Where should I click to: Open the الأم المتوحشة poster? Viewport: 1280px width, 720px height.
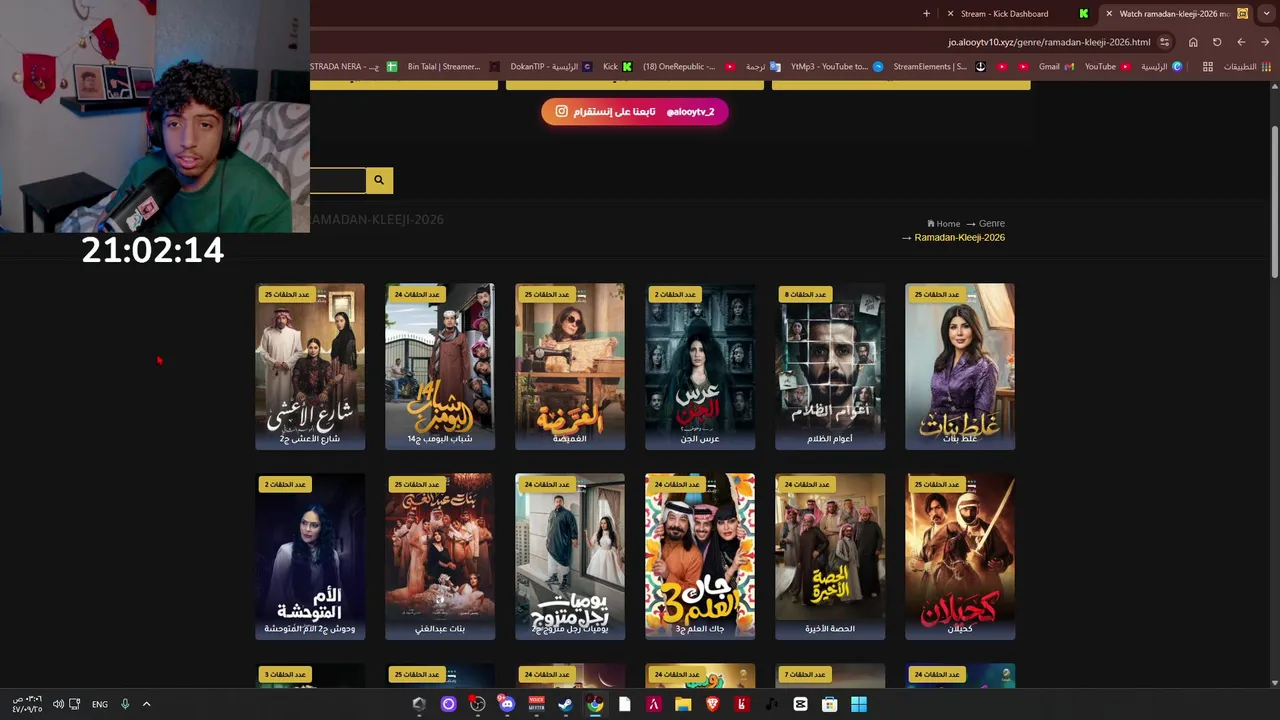coord(310,556)
